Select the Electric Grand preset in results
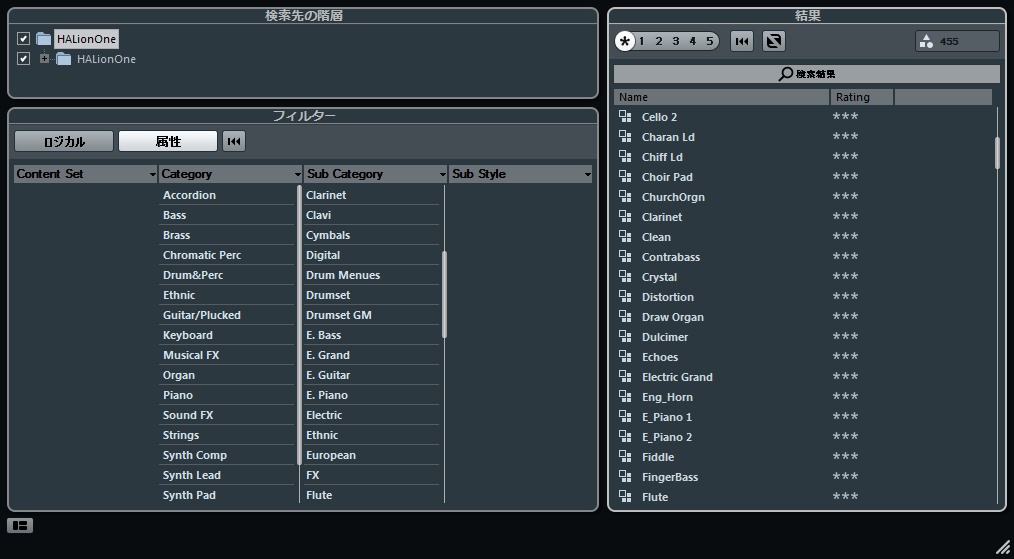Screen dimensions: 1014x559 677,377
